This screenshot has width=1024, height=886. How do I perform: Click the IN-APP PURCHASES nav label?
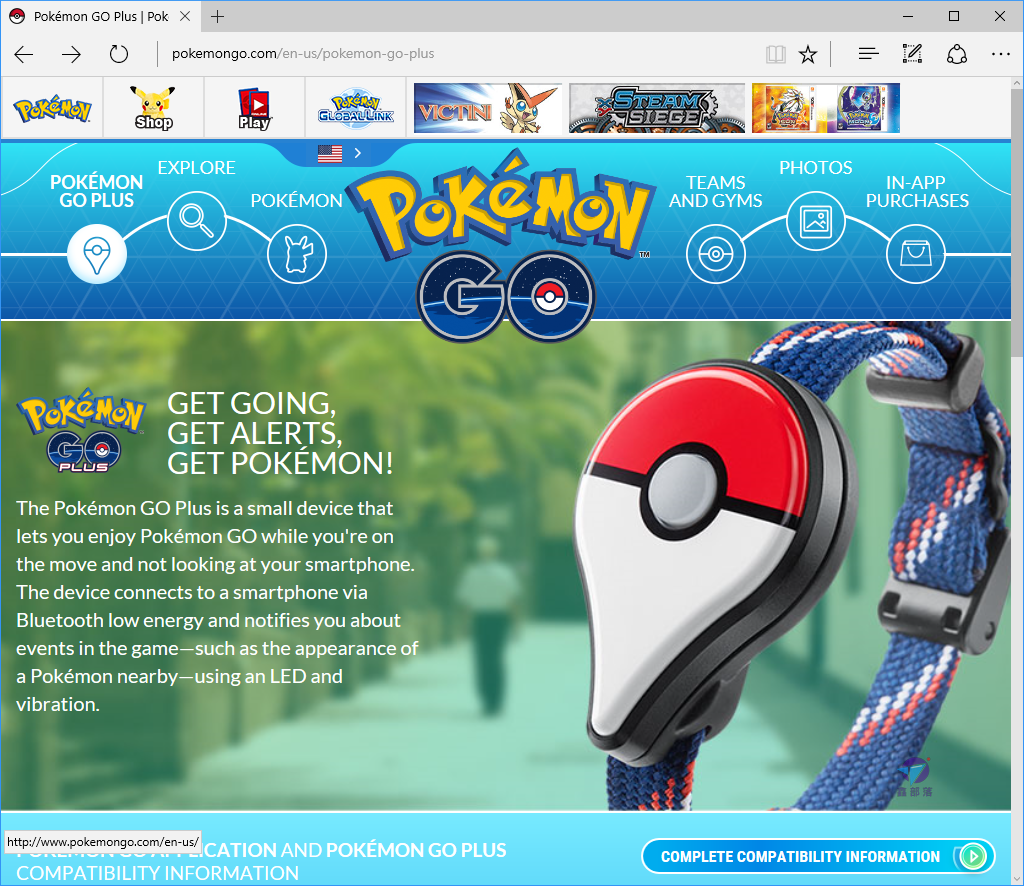tap(917, 191)
